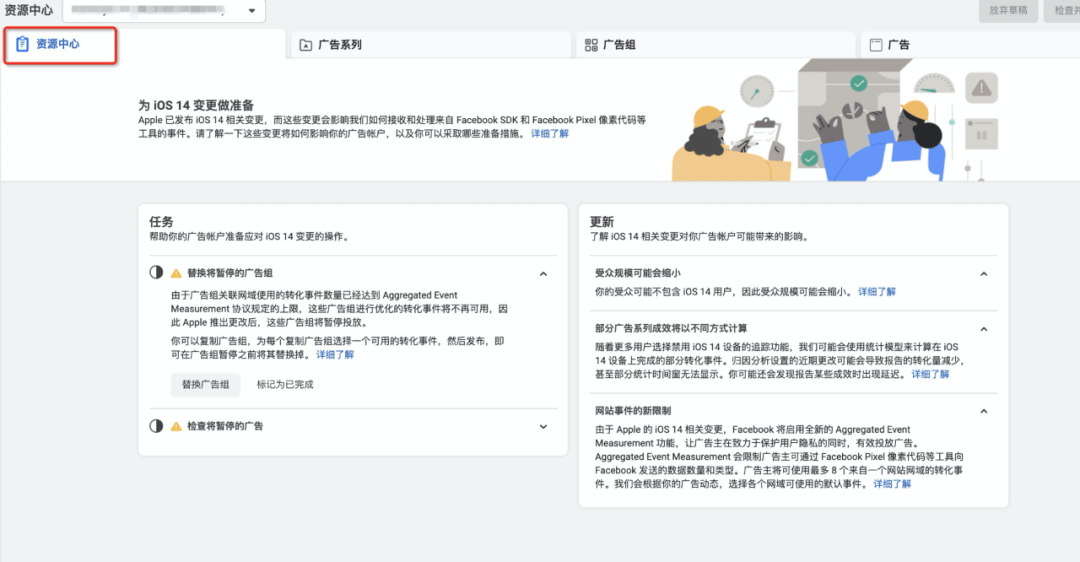The image size is (1080, 562).
Task: Collapse the 受众规模可能会缩小 update
Action: [984, 274]
